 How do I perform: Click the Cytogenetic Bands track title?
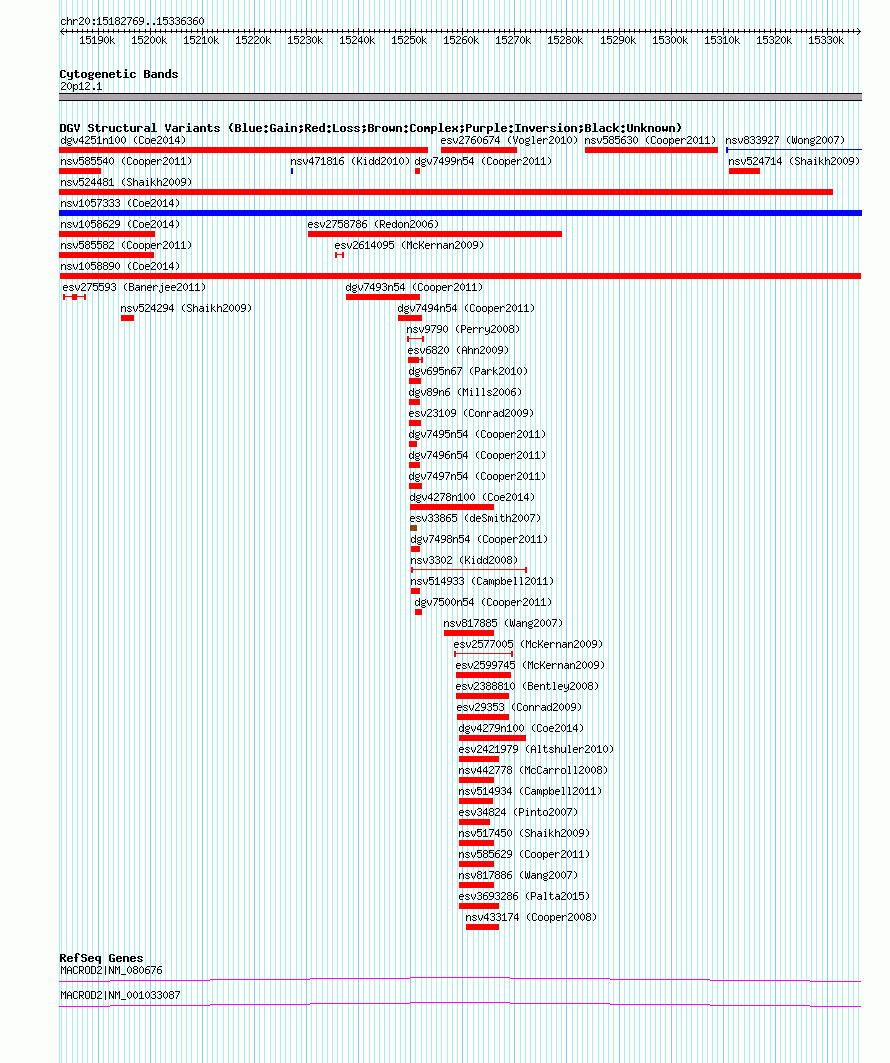[119, 74]
